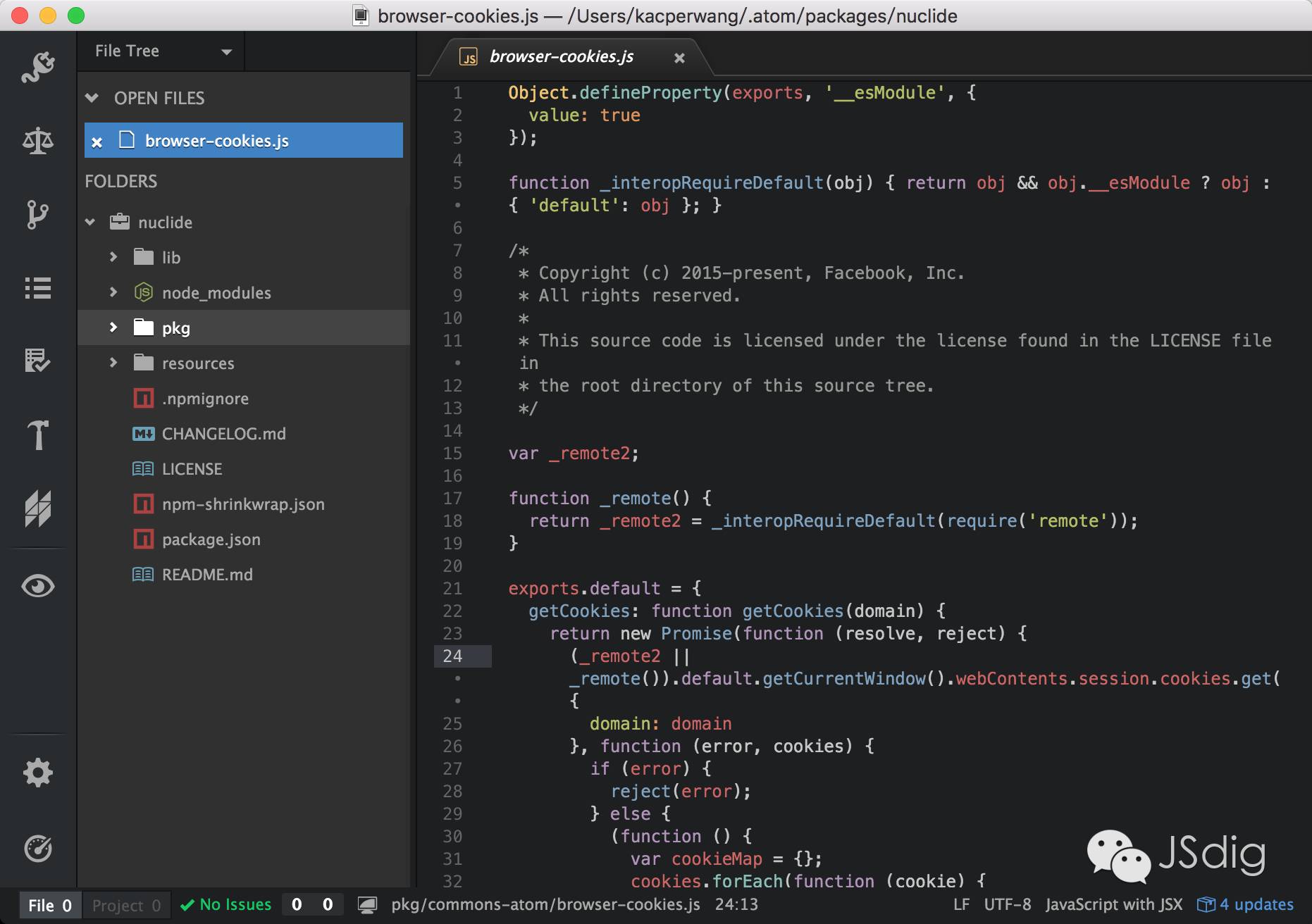Open the hammer build tool icon

pos(38,435)
